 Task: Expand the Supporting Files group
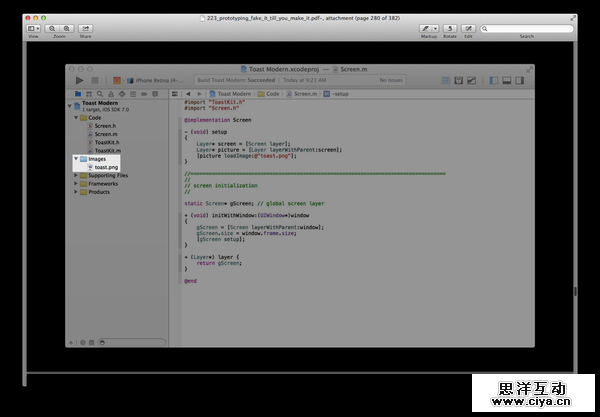pos(76,175)
